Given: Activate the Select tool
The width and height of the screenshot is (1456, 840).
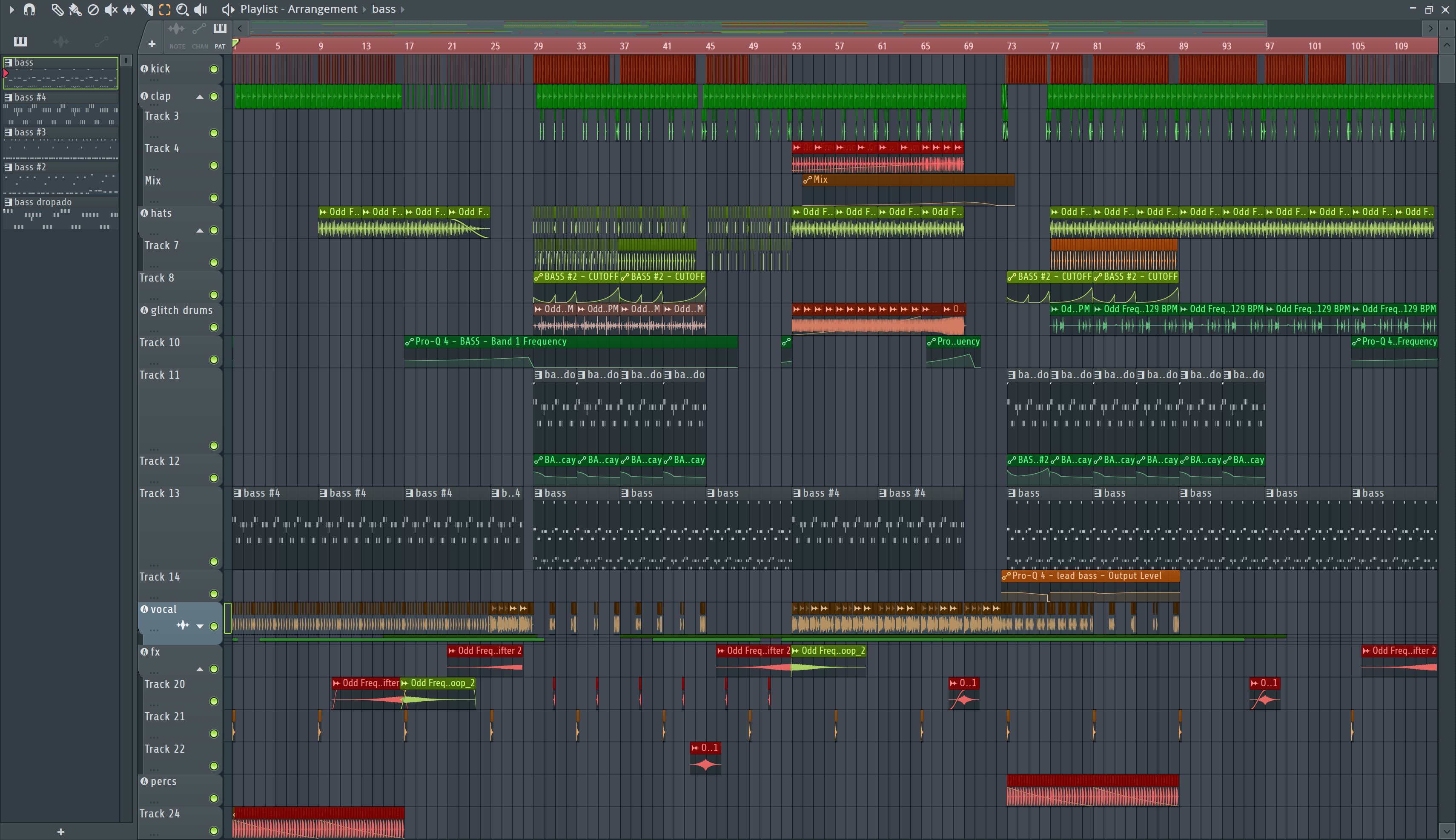Looking at the screenshot, I should [165, 9].
